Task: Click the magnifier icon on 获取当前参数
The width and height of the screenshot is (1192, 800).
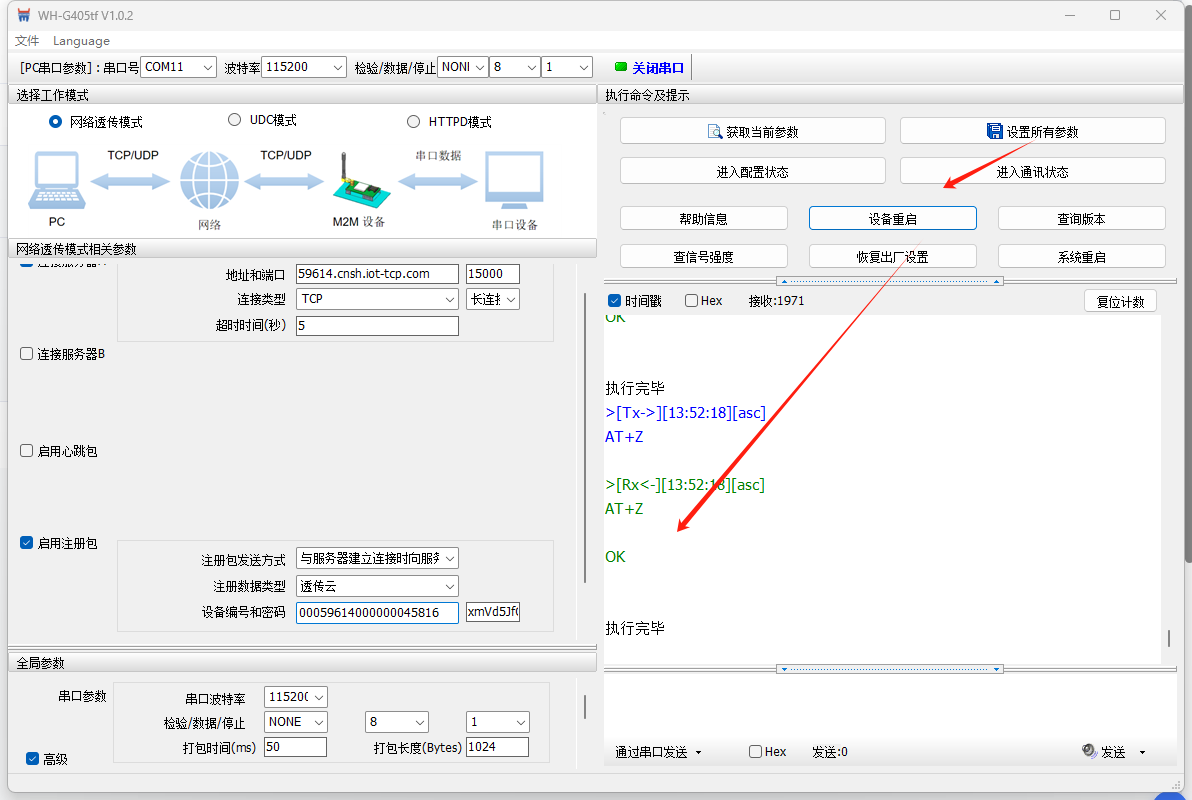Action: click(715, 132)
